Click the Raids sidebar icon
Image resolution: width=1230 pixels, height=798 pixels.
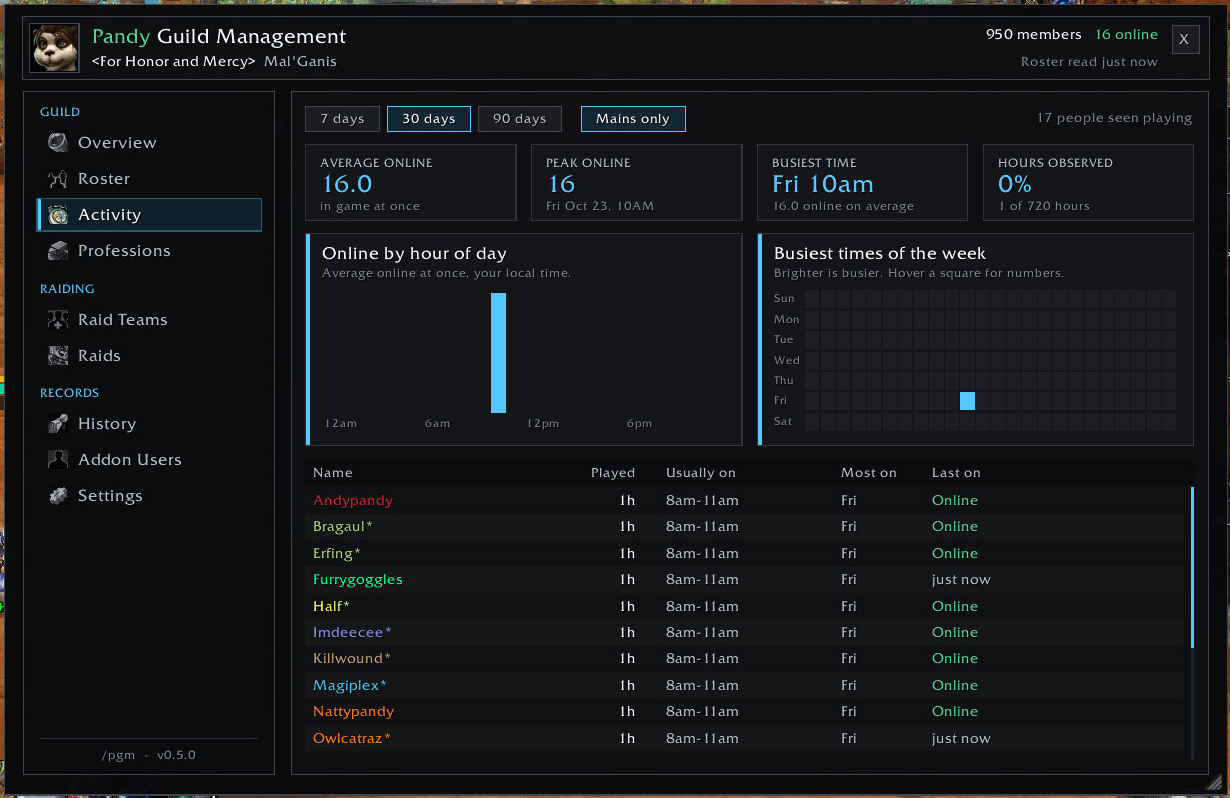pyautogui.click(x=59, y=355)
